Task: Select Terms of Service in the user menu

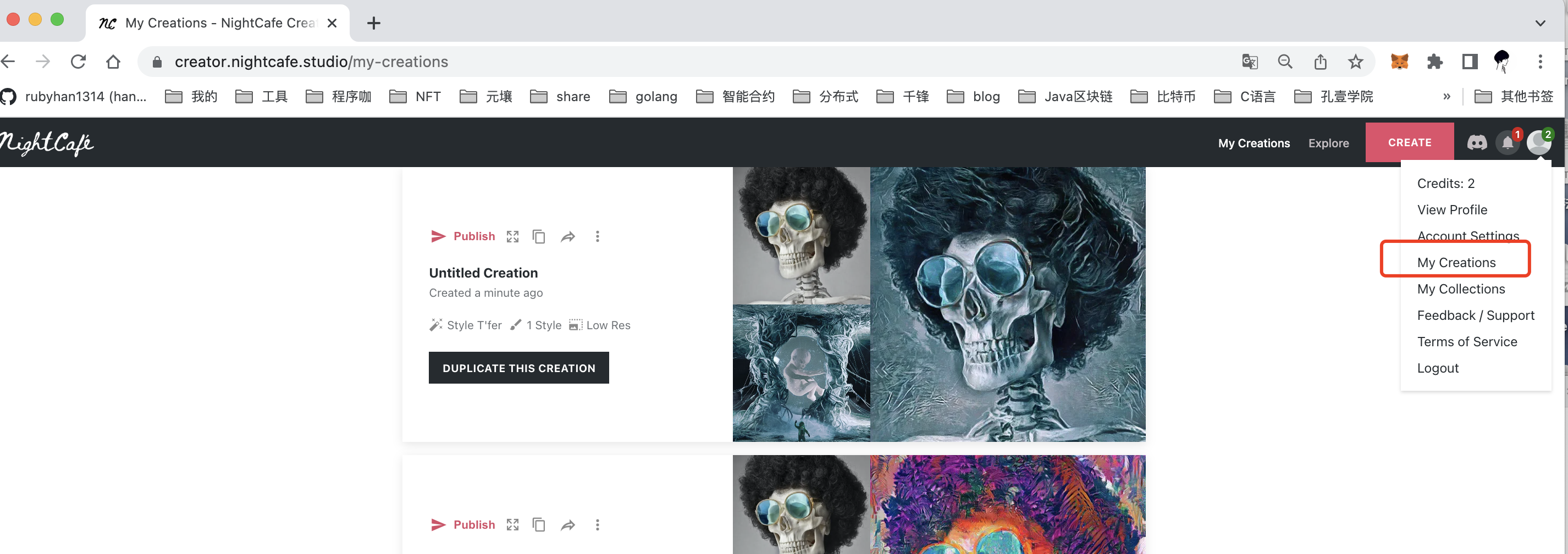Action: (1467, 341)
